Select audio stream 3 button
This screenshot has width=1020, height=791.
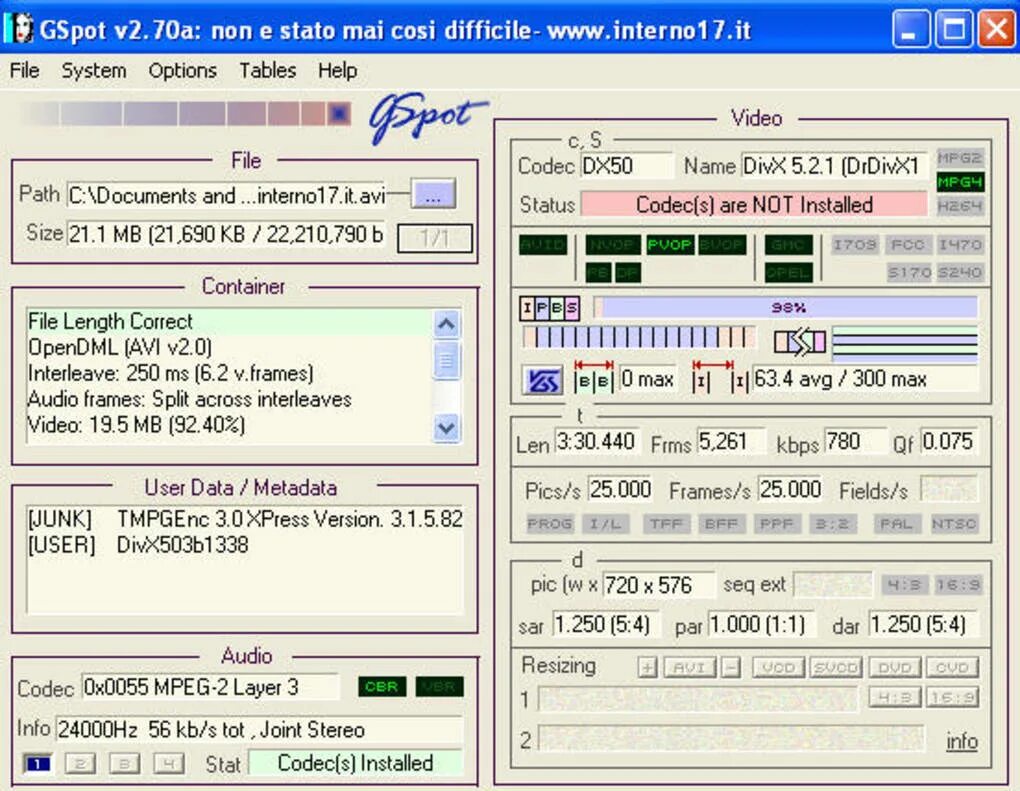click(x=124, y=764)
